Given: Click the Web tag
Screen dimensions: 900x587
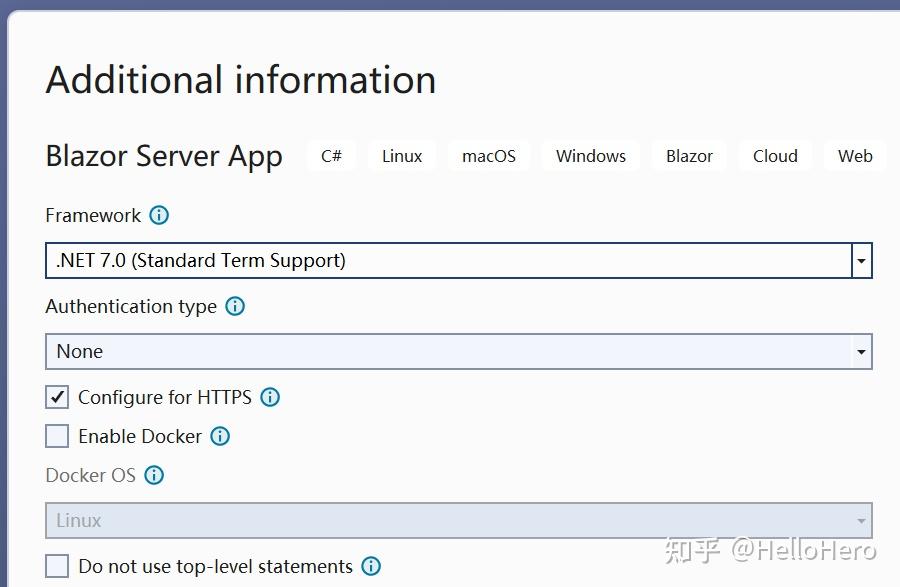Looking at the screenshot, I should pyautogui.click(x=855, y=156).
